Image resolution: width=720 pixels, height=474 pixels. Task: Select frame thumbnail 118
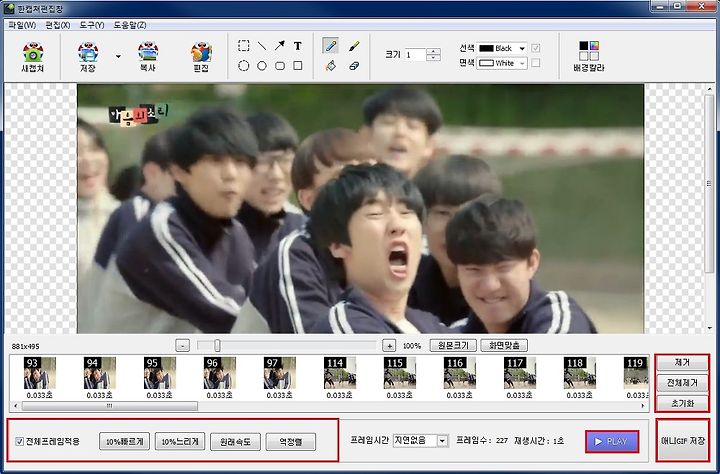[579, 373]
